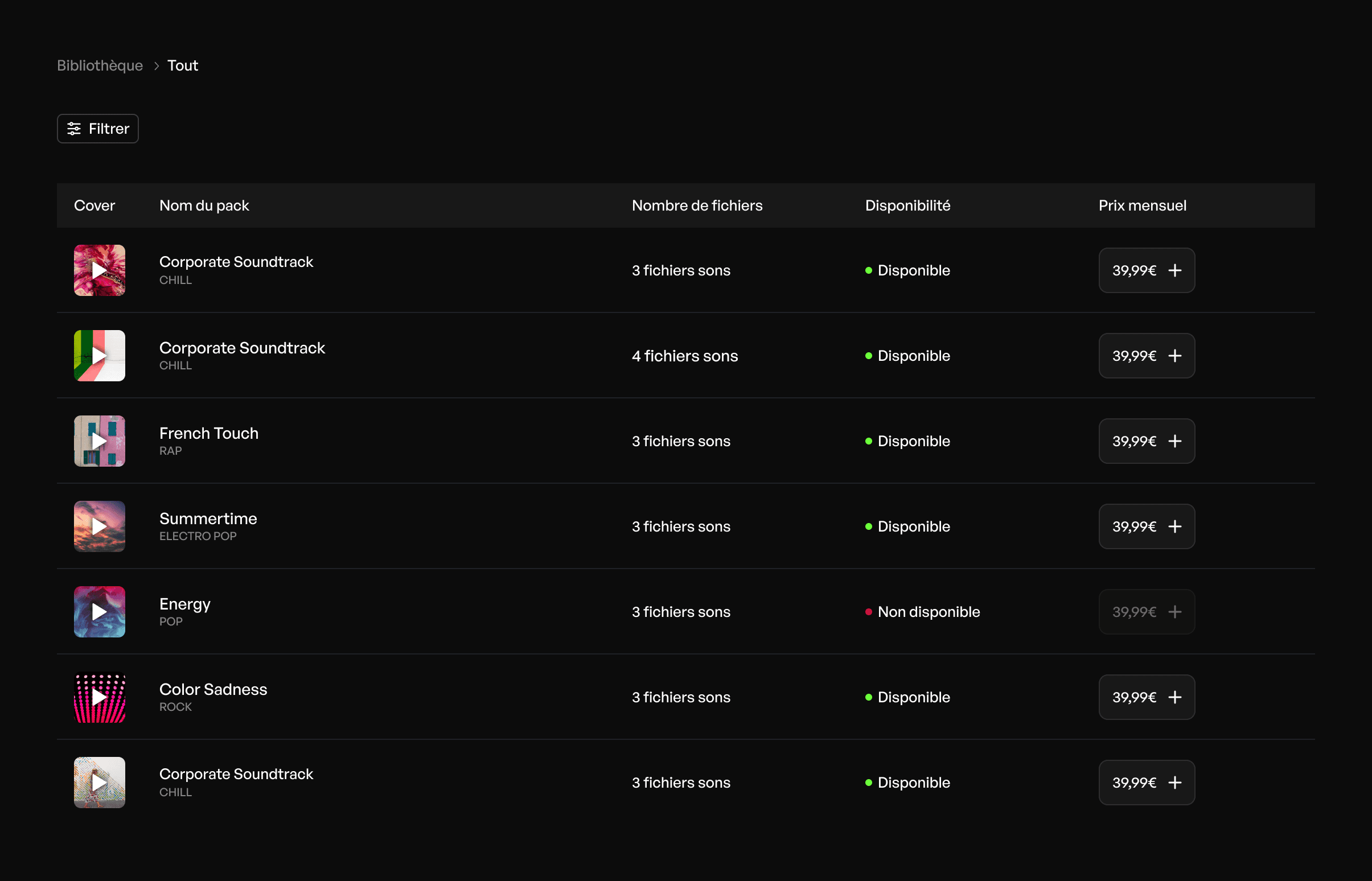Go to Bibliothèque breadcrumb
The width and height of the screenshot is (1372, 881).
pos(100,66)
